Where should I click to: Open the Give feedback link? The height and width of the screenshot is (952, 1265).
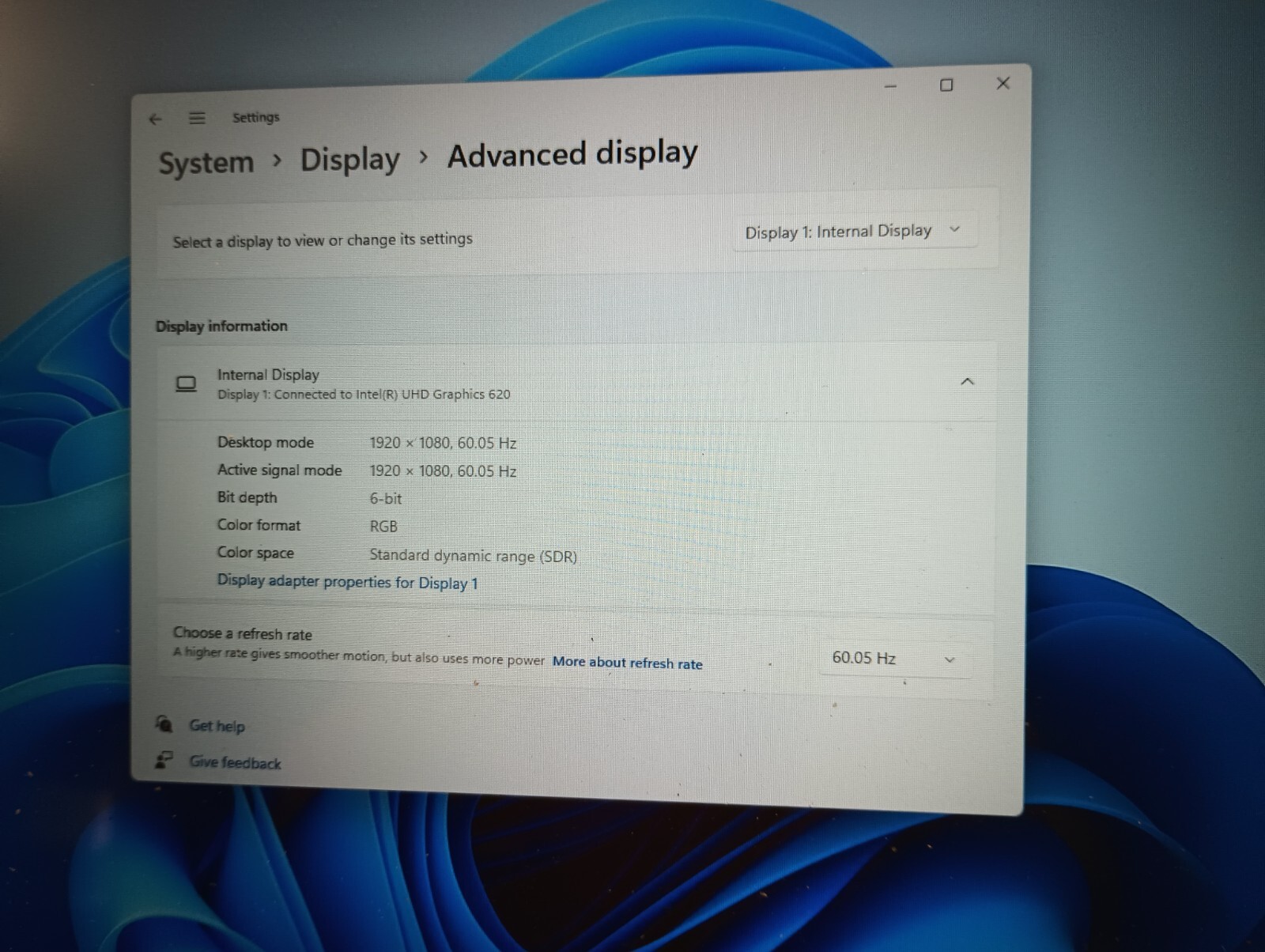(235, 762)
